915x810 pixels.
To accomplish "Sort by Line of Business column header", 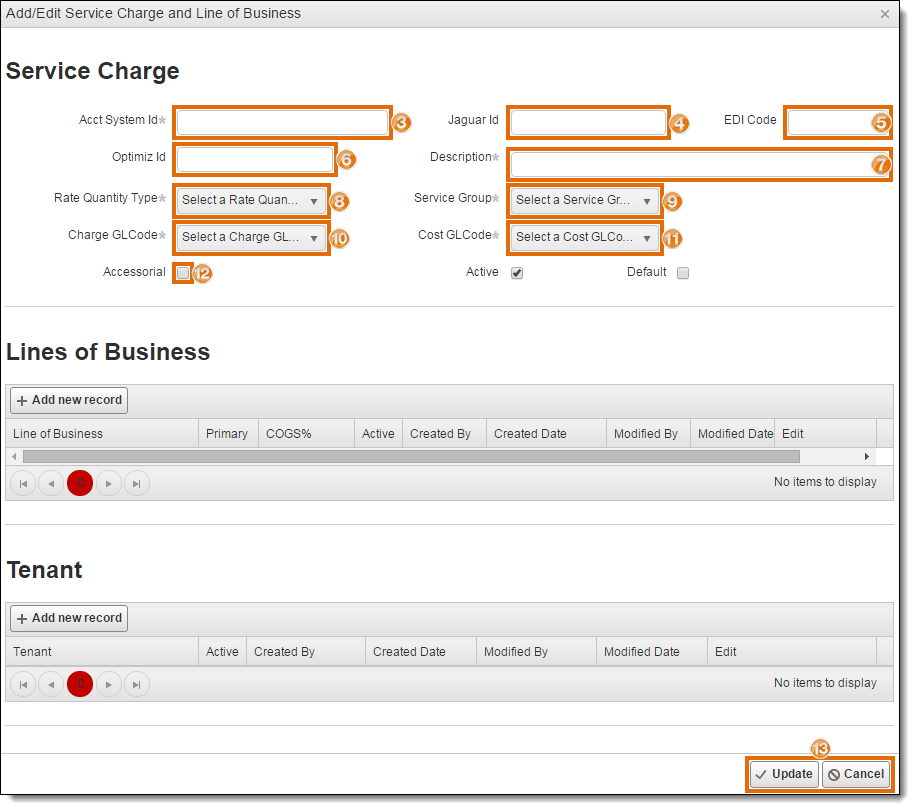I will 58,434.
